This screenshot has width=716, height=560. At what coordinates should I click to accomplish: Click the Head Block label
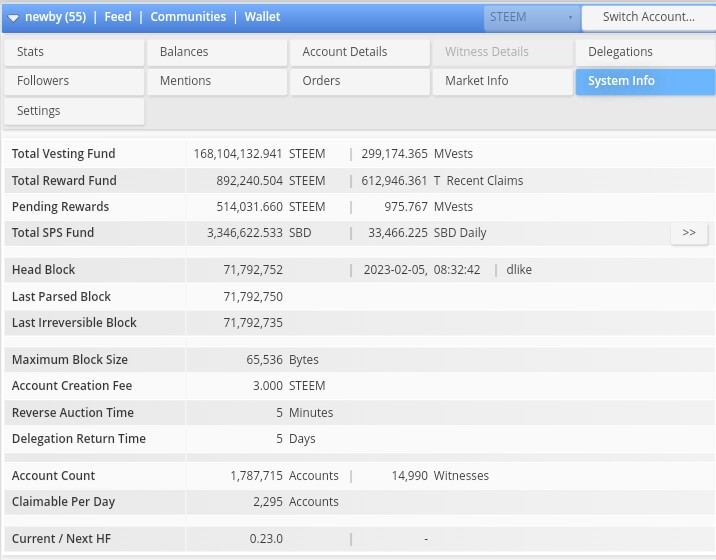tap(43, 270)
